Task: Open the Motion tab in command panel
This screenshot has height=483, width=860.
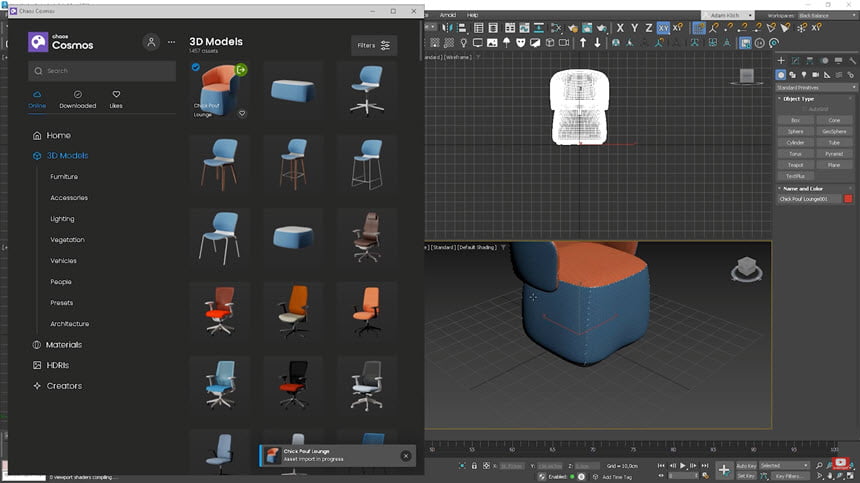Action: coord(824,60)
